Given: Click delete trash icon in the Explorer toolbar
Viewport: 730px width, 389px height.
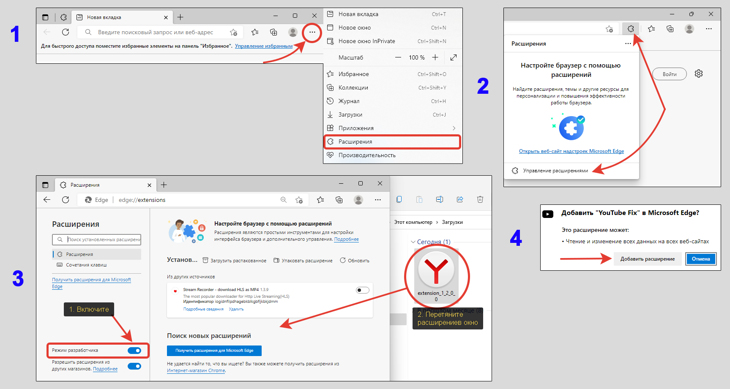Looking at the screenshot, I should tap(480, 200).
